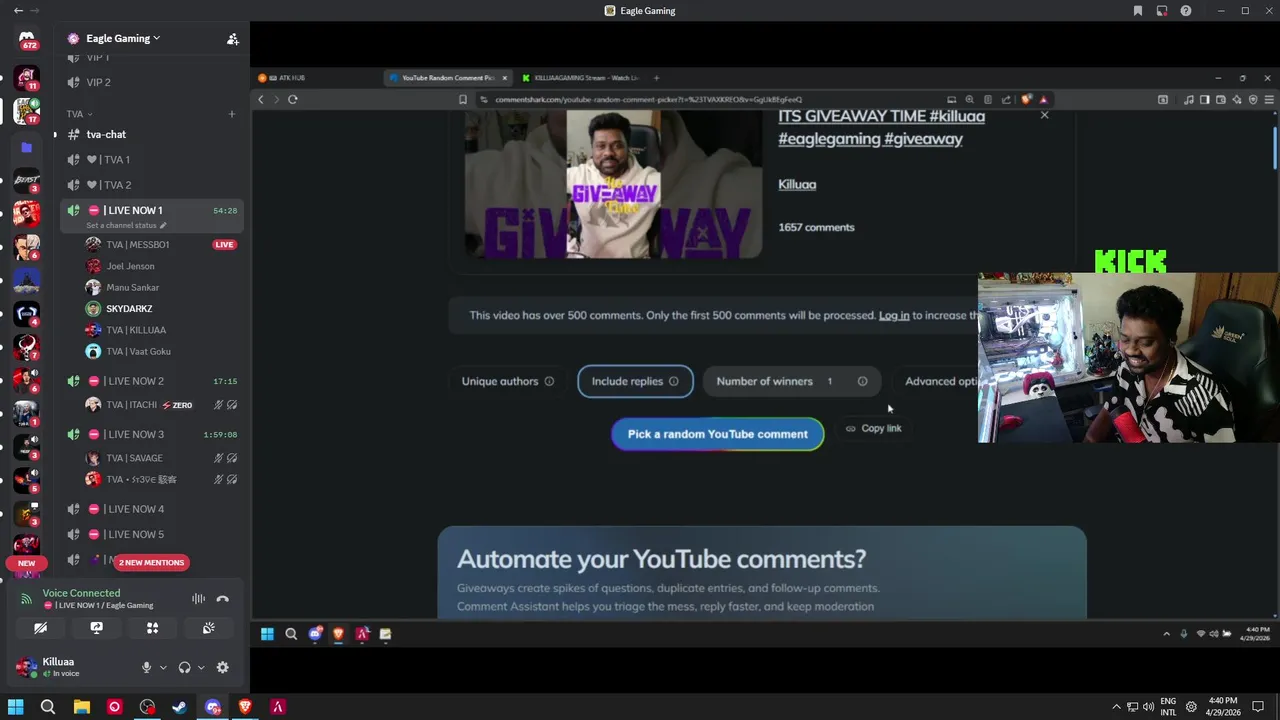Show info for Number of winners
Image resolution: width=1280 pixels, height=720 pixels.
(862, 381)
